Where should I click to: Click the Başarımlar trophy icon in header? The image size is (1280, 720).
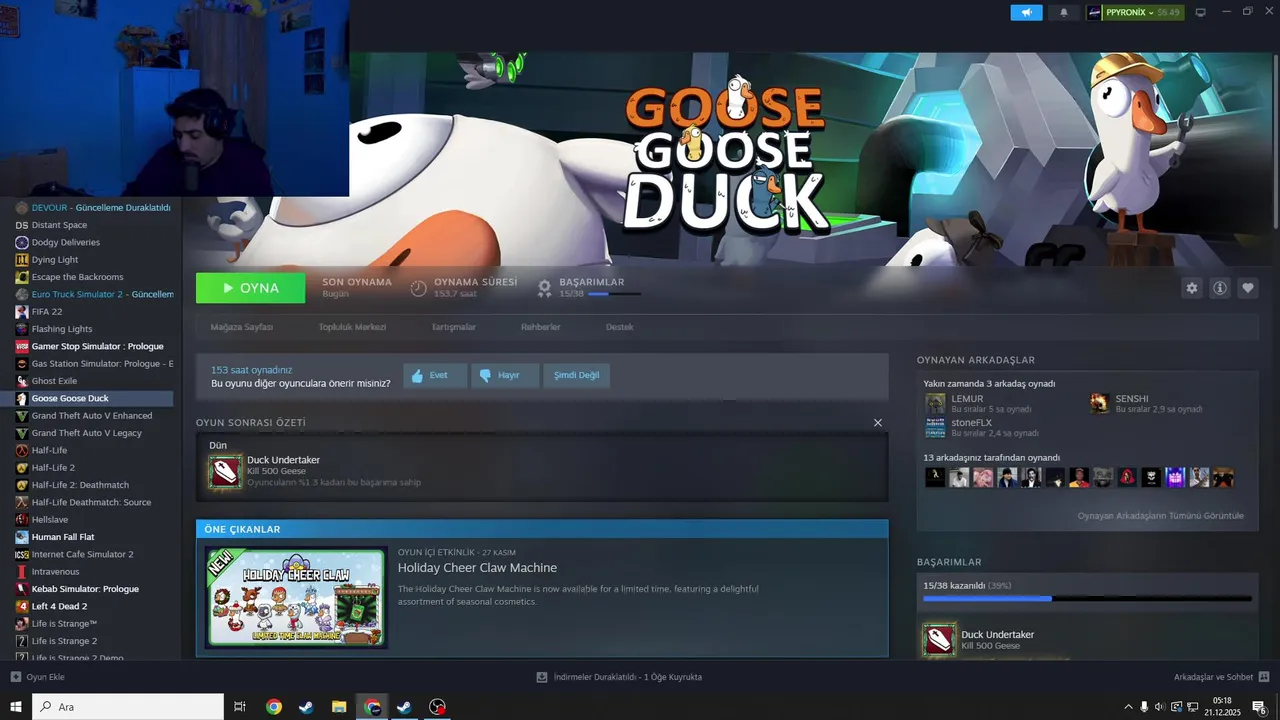(x=544, y=288)
